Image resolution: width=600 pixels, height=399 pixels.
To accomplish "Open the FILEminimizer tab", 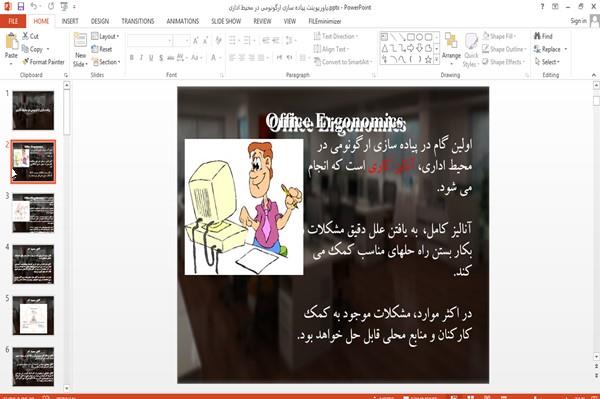I will [x=325, y=21].
